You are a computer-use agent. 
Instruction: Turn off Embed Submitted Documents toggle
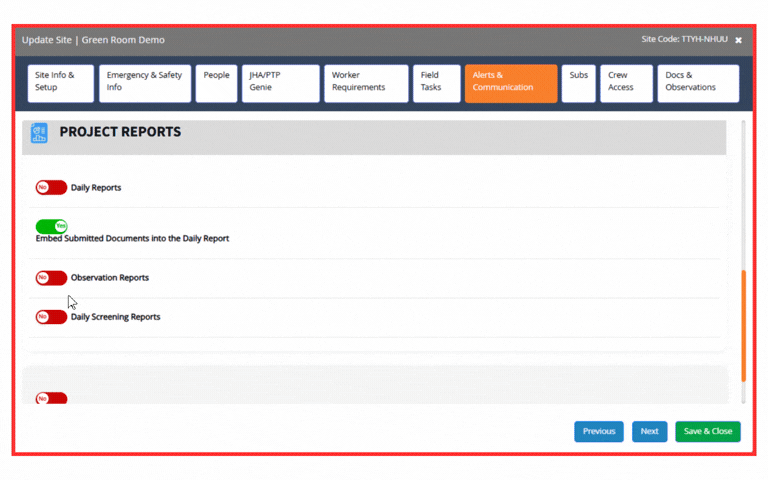51,226
